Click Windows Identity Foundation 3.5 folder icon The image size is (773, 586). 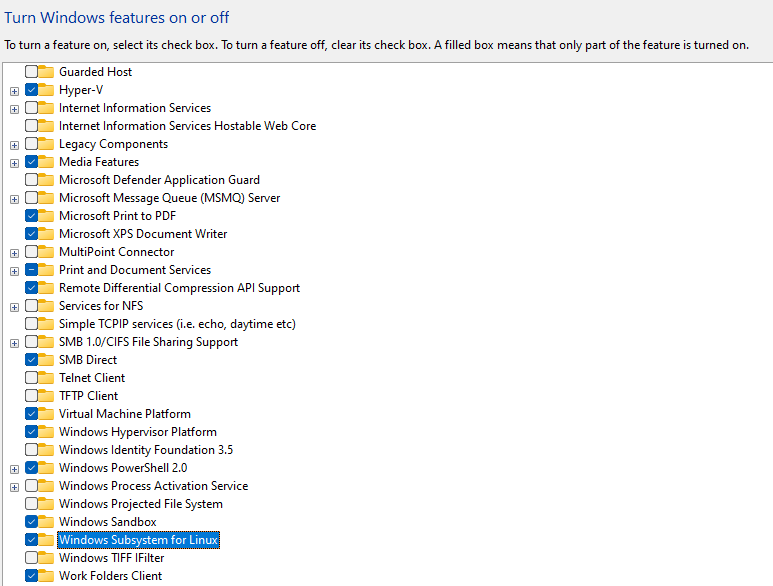pyautogui.click(x=46, y=449)
